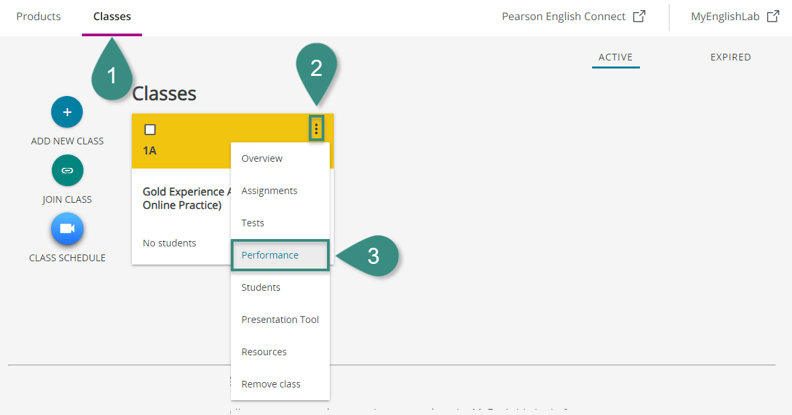Screen dimensions: 792x415
Task: Open class schedule via camera icon
Action: click(x=67, y=229)
